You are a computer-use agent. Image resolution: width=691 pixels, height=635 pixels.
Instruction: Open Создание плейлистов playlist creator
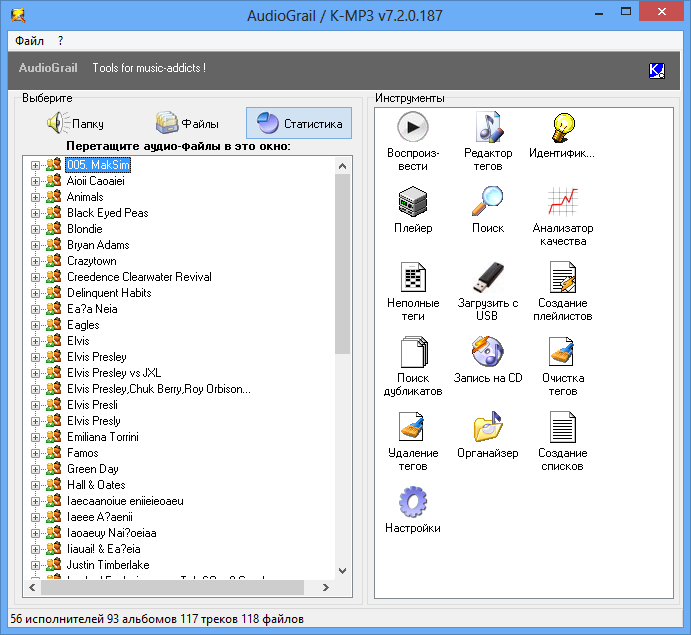pos(563,291)
